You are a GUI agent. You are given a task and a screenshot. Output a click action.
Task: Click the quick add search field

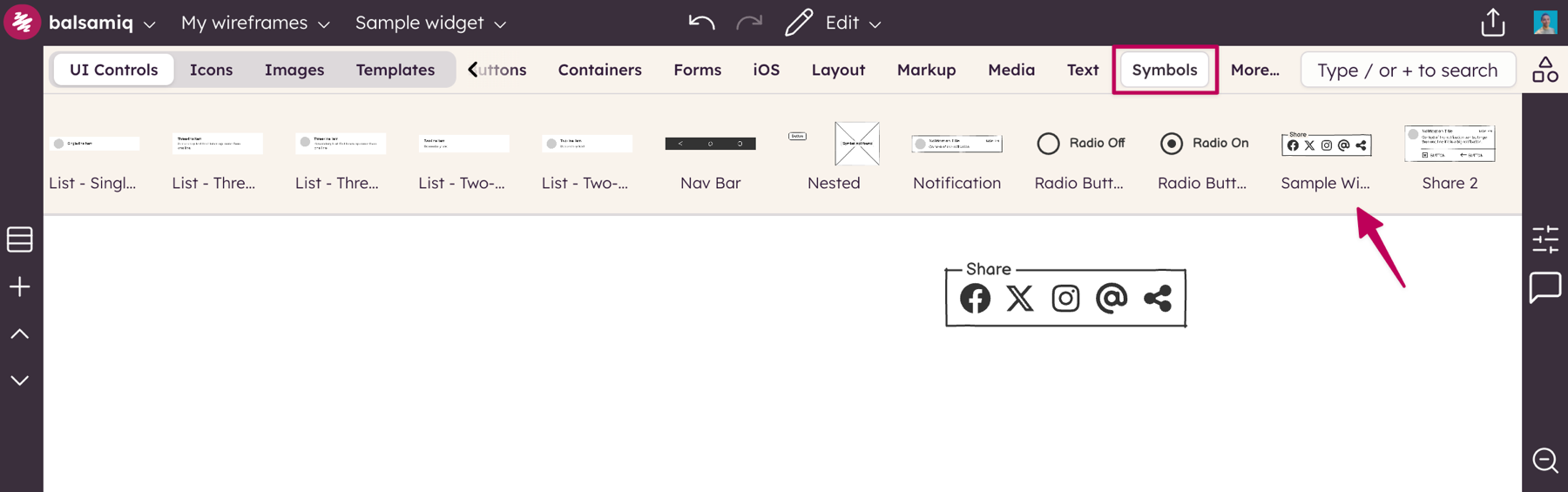pos(1407,70)
